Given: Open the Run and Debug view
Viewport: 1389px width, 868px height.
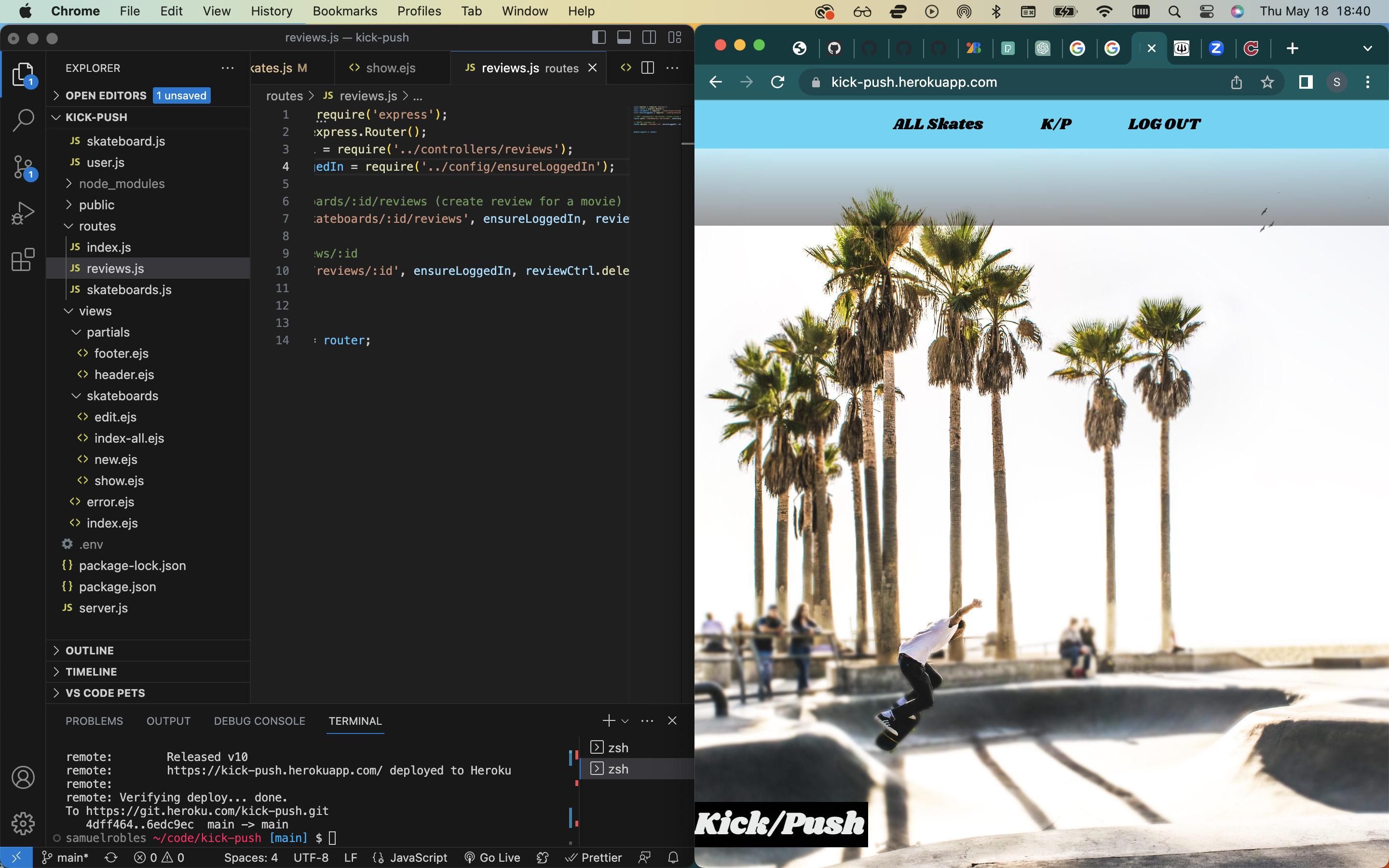Looking at the screenshot, I should (23, 212).
